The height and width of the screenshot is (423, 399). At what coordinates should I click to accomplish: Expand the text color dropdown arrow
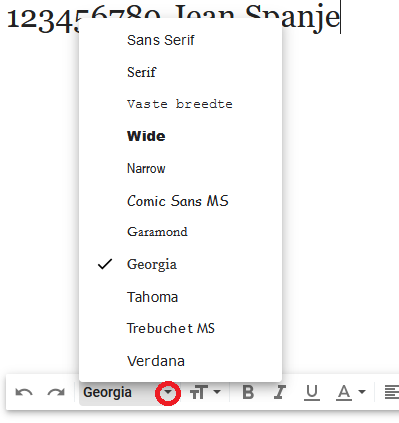pyautogui.click(x=362, y=392)
